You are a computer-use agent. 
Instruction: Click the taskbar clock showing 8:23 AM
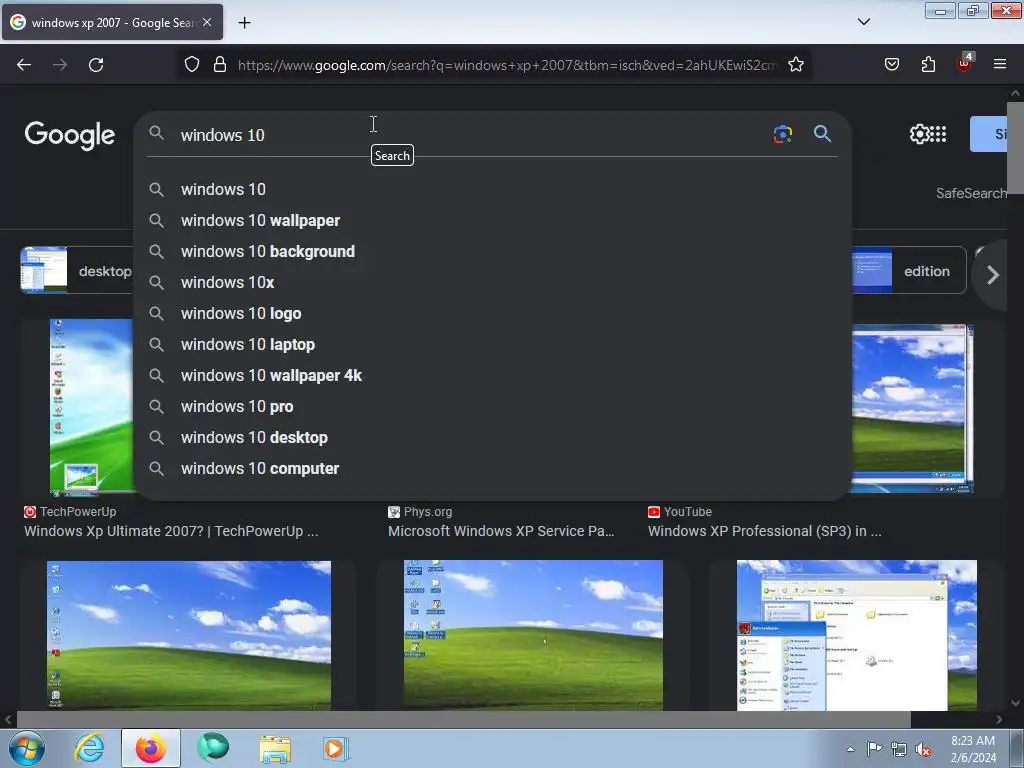[973, 749]
